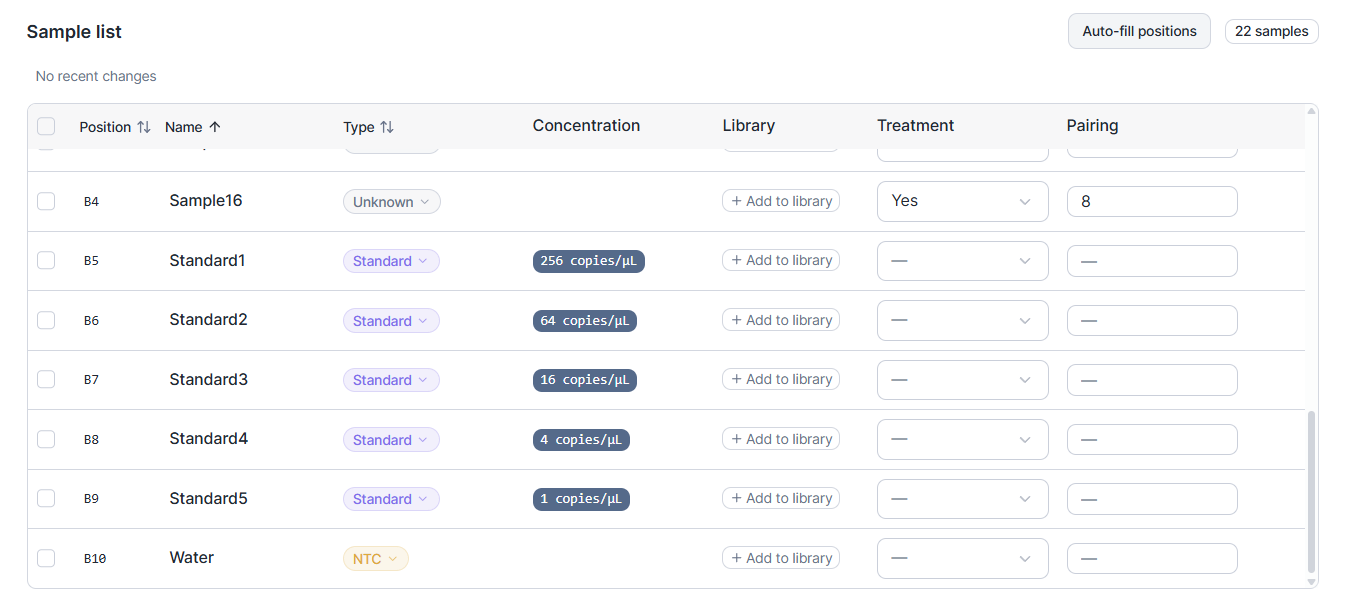This screenshot has width=1349, height=609.
Task: Select the Standard4 row checkbox
Action: coord(46,439)
